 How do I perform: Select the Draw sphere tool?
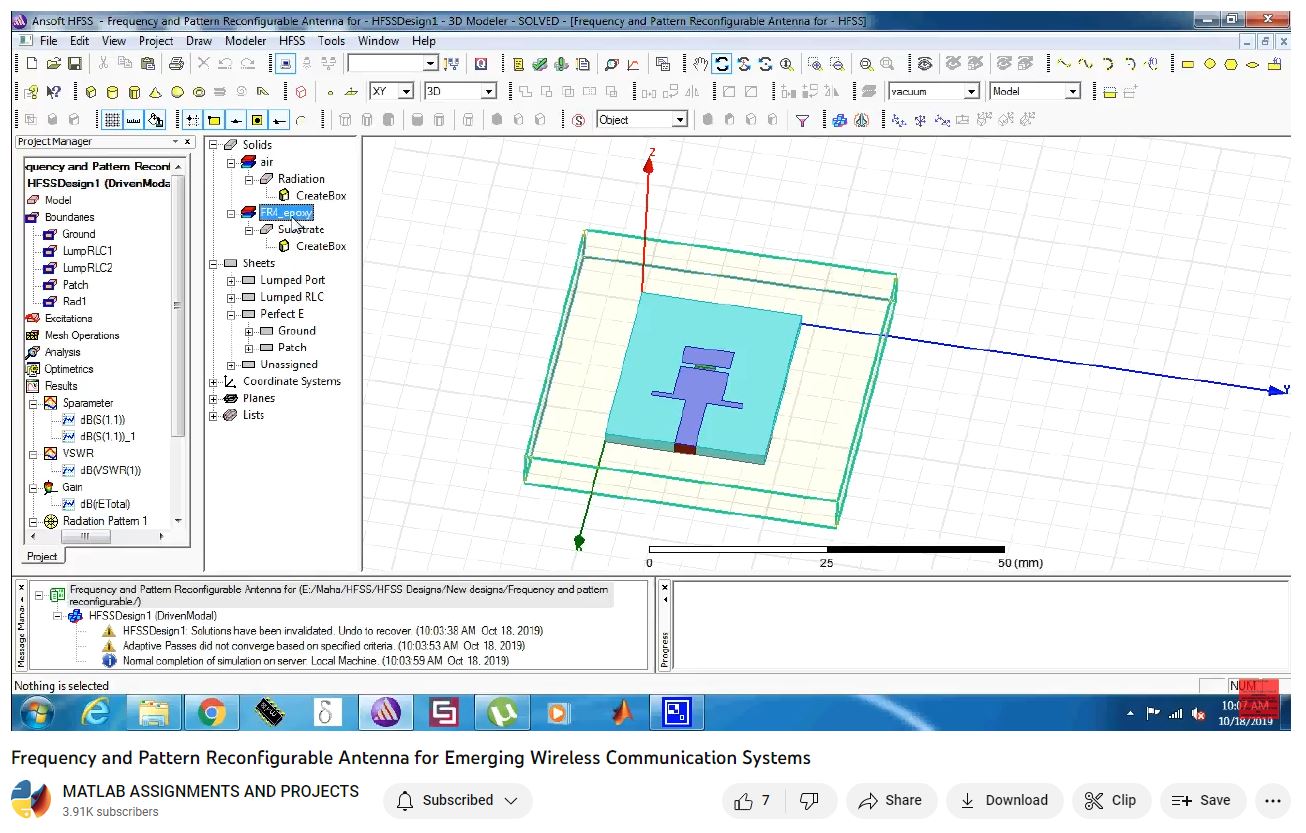pyautogui.click(x=177, y=92)
